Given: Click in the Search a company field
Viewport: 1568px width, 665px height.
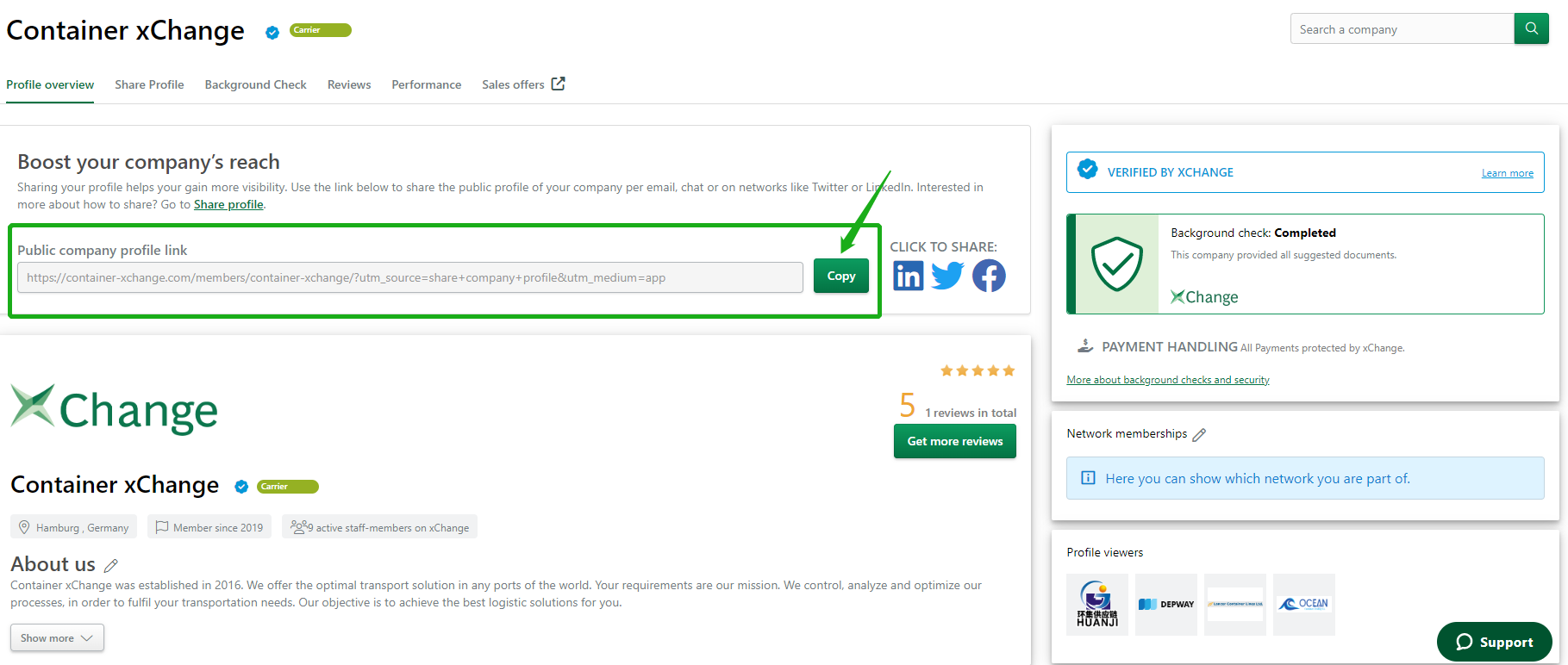Looking at the screenshot, I should (1402, 29).
